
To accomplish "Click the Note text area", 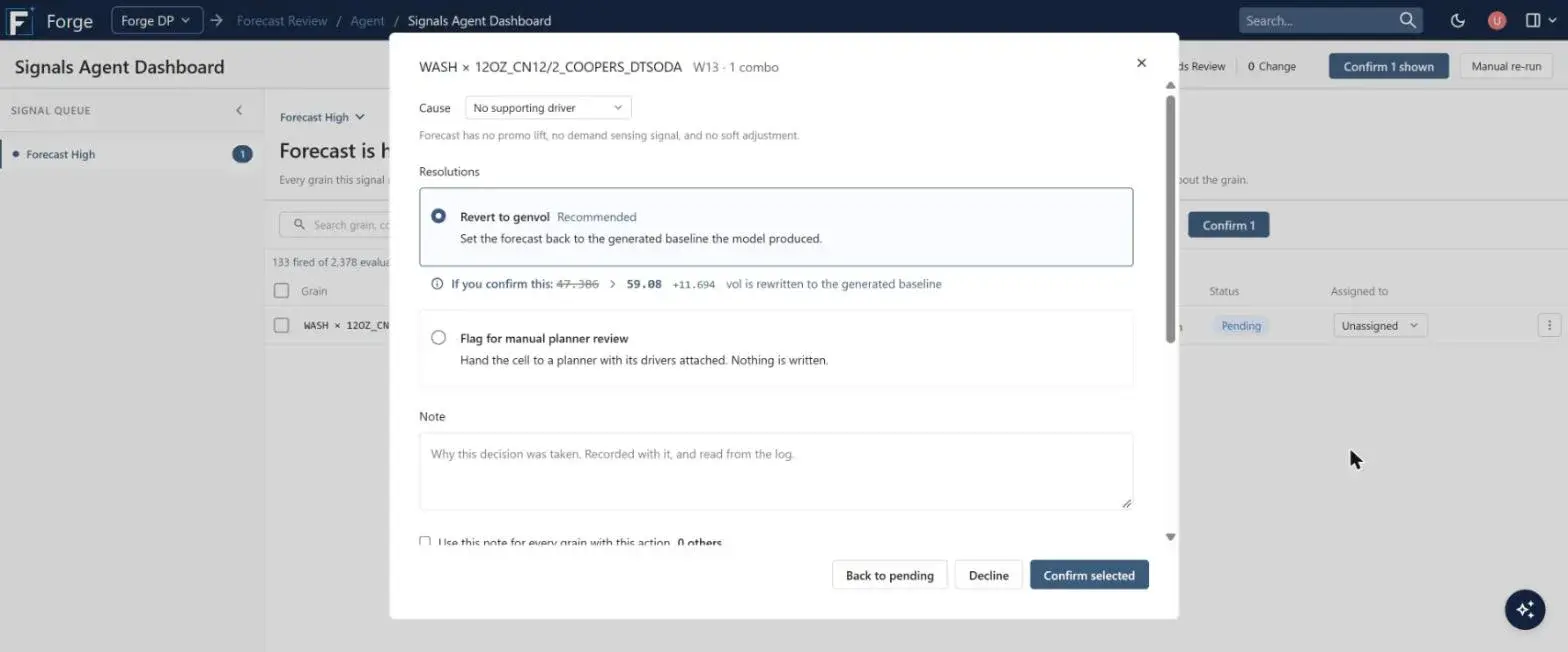I will [x=776, y=472].
